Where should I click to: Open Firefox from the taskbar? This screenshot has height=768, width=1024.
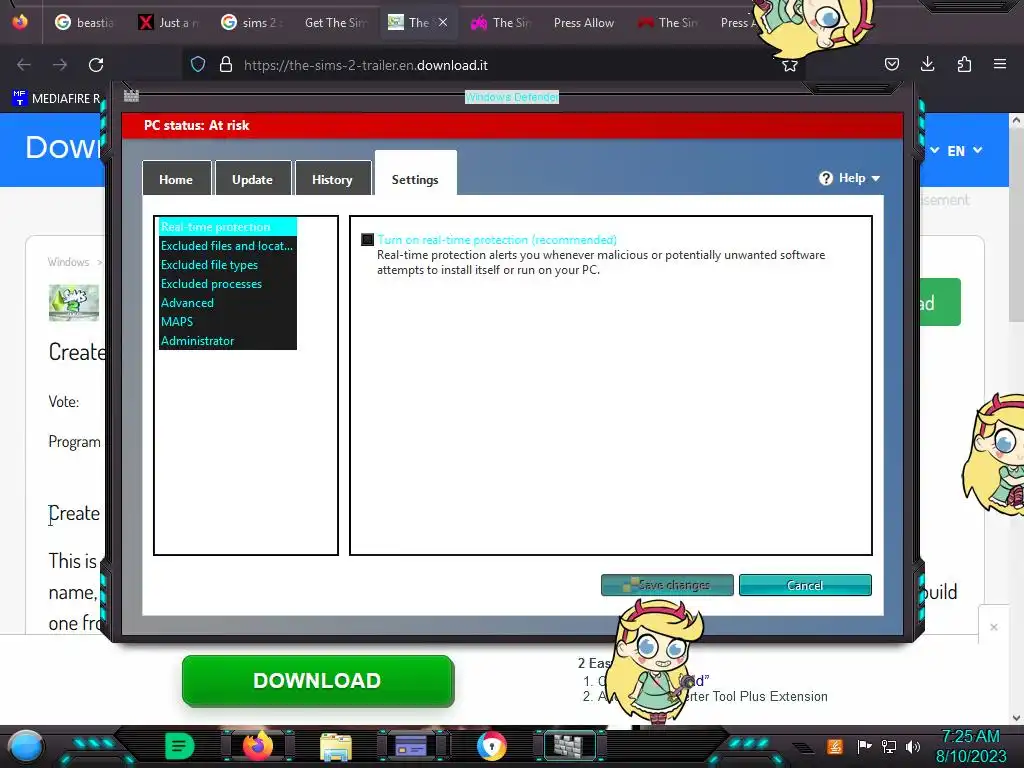[x=257, y=746]
